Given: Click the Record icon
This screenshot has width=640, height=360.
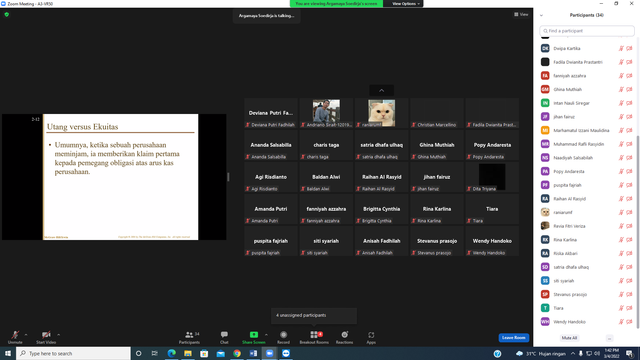Looking at the screenshot, I should click(x=283, y=335).
